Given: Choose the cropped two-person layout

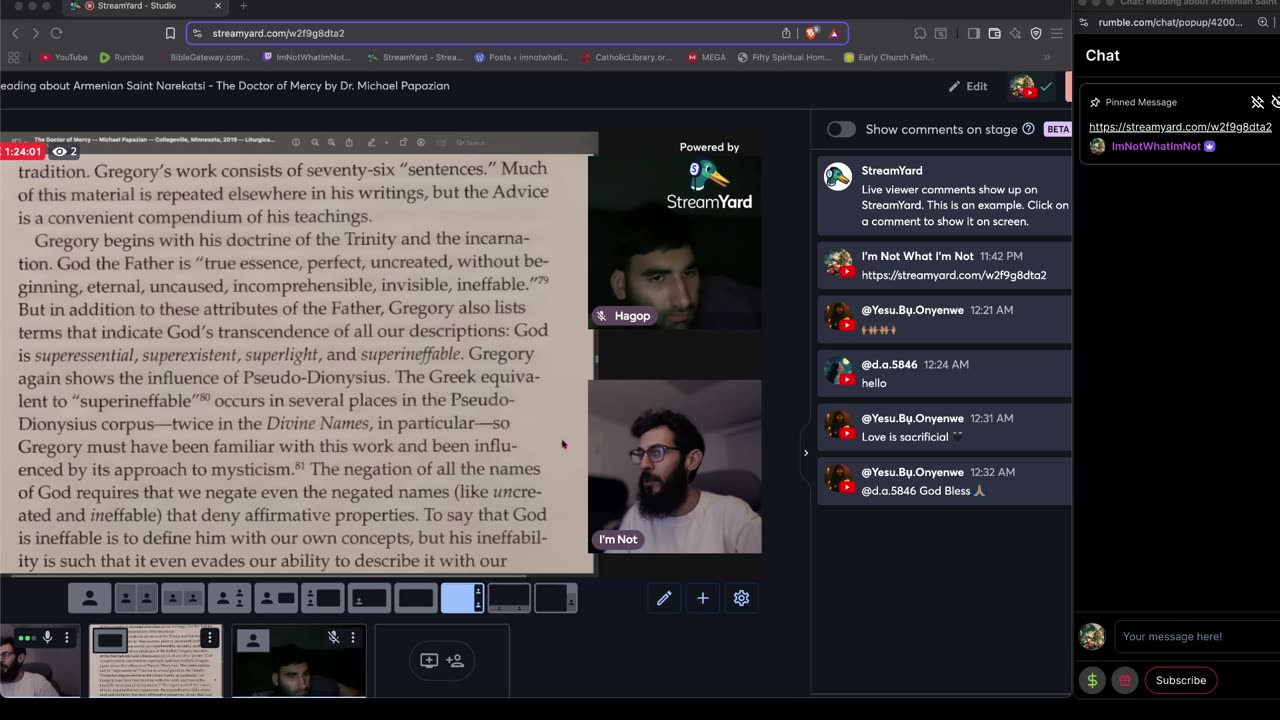Looking at the screenshot, I should [x=182, y=598].
